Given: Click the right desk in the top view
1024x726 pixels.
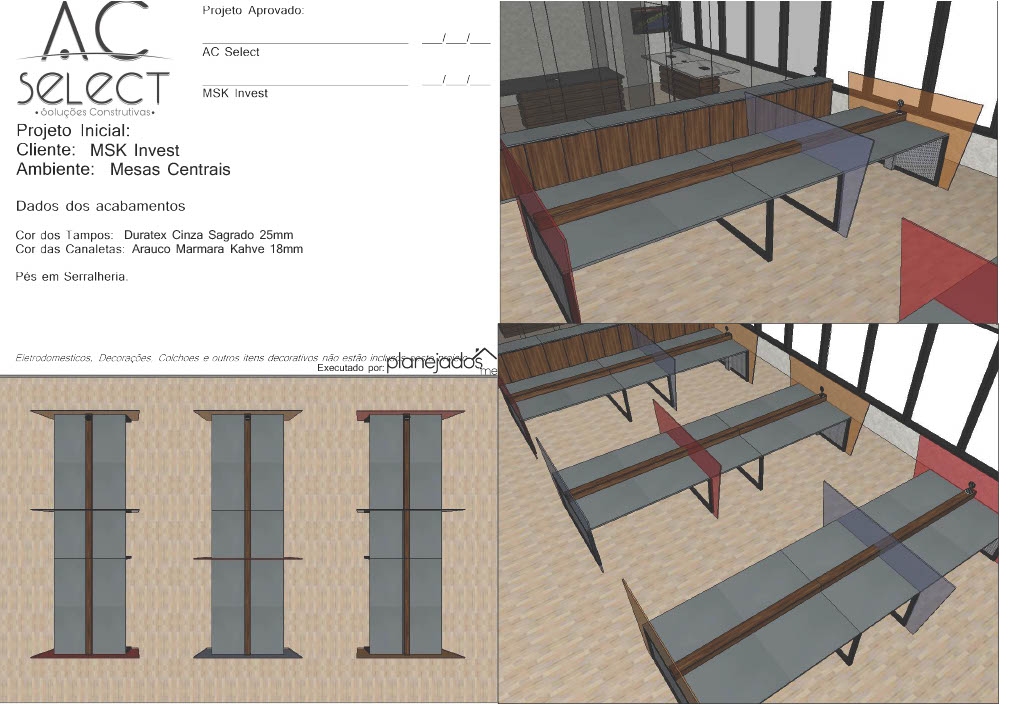Looking at the screenshot, I should pyautogui.click(x=407, y=535).
